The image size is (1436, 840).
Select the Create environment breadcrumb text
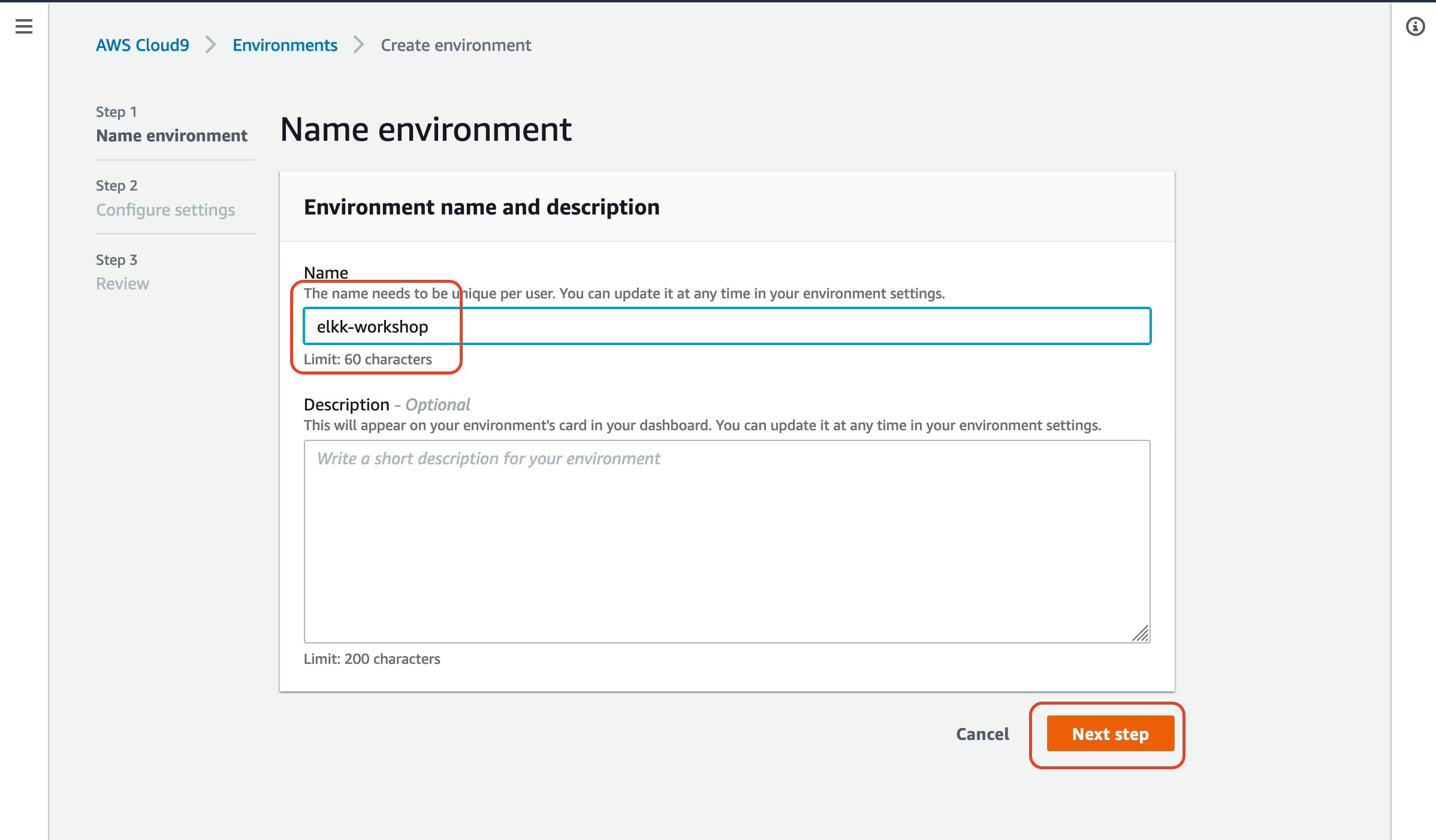tap(456, 45)
